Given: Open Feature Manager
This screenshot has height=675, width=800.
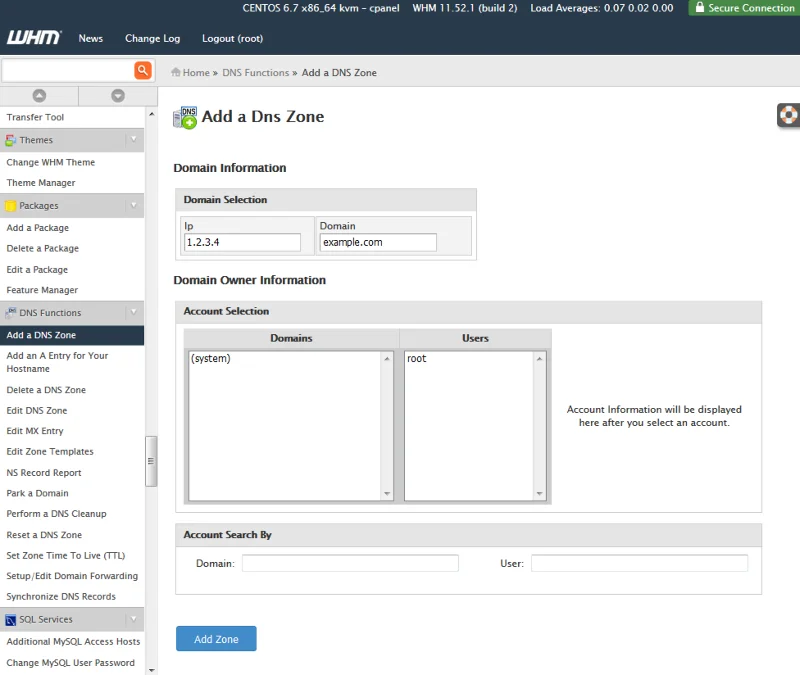Looking at the screenshot, I should [42, 290].
